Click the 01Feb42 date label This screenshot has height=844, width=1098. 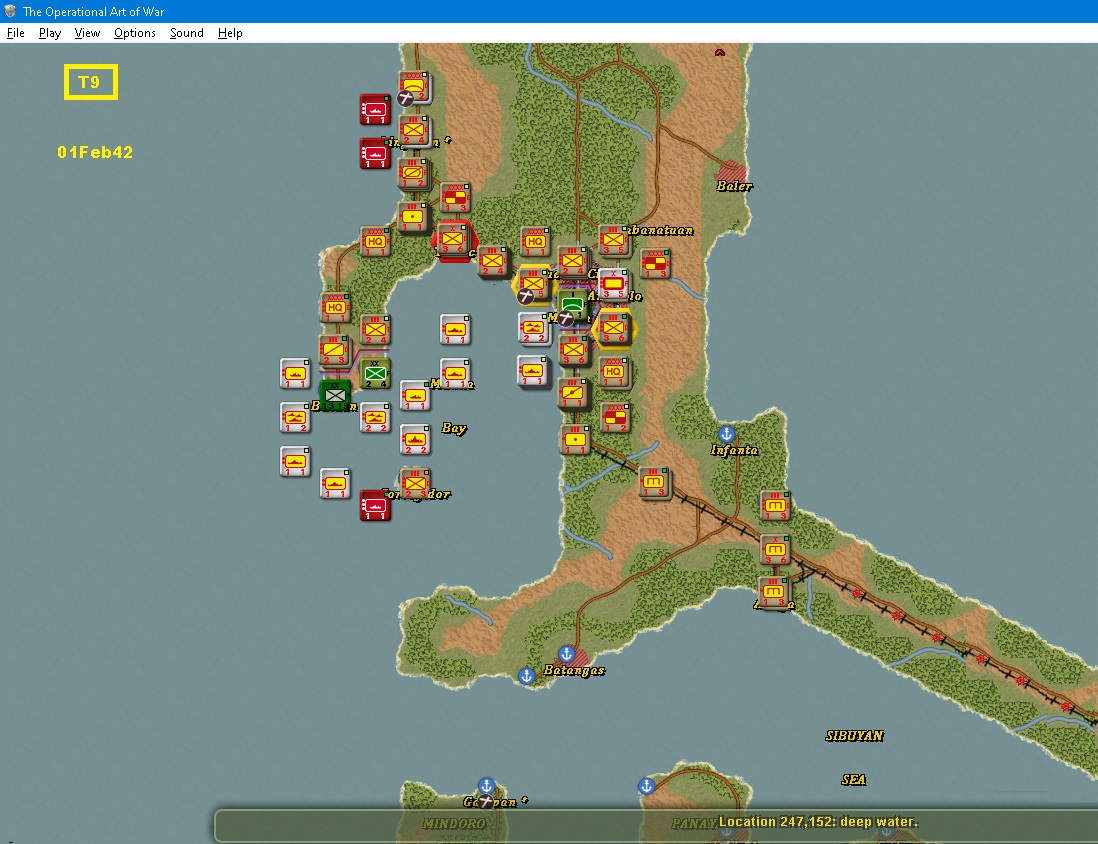click(95, 152)
